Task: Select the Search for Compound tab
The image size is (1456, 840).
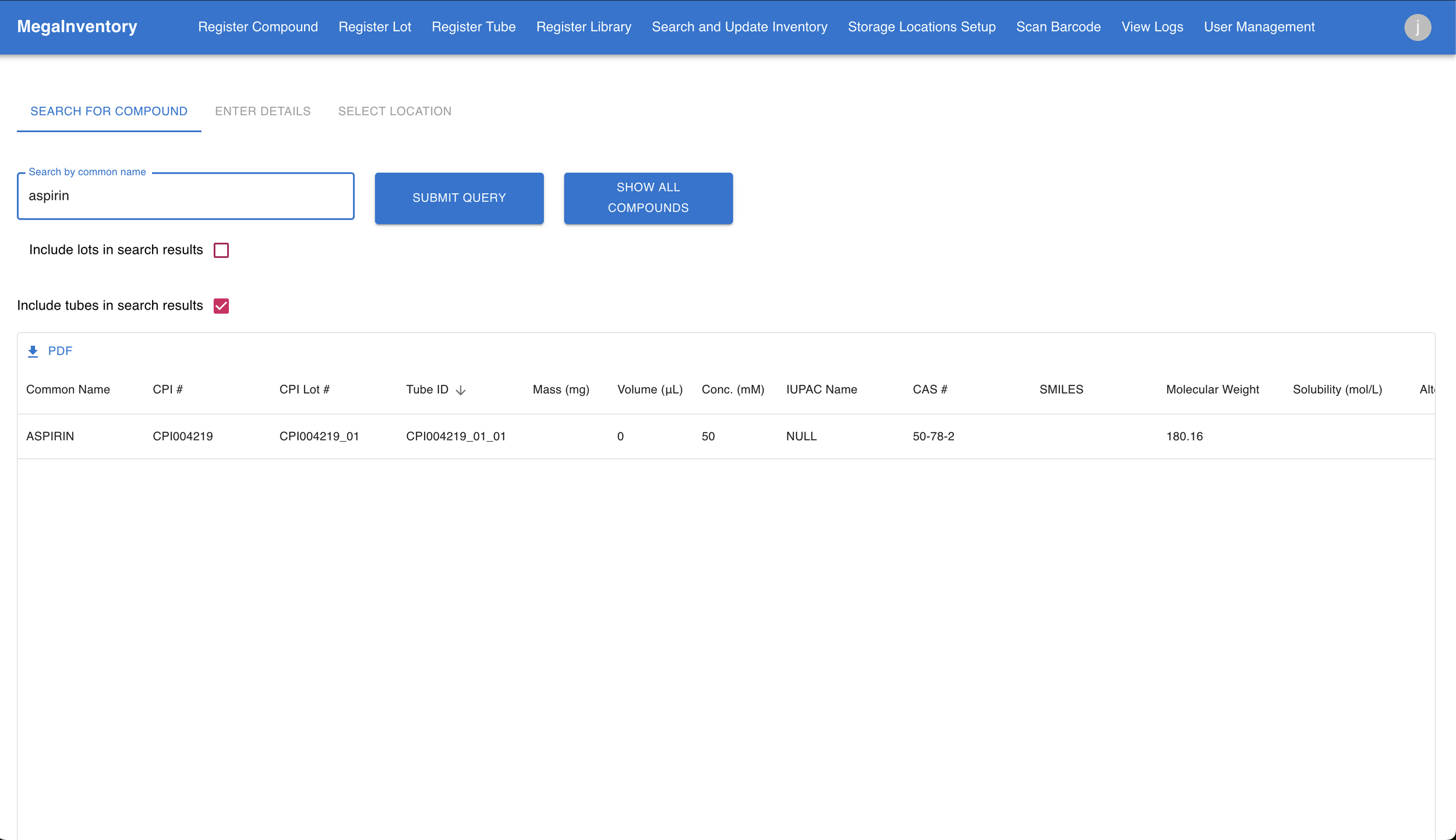Action: 109,111
